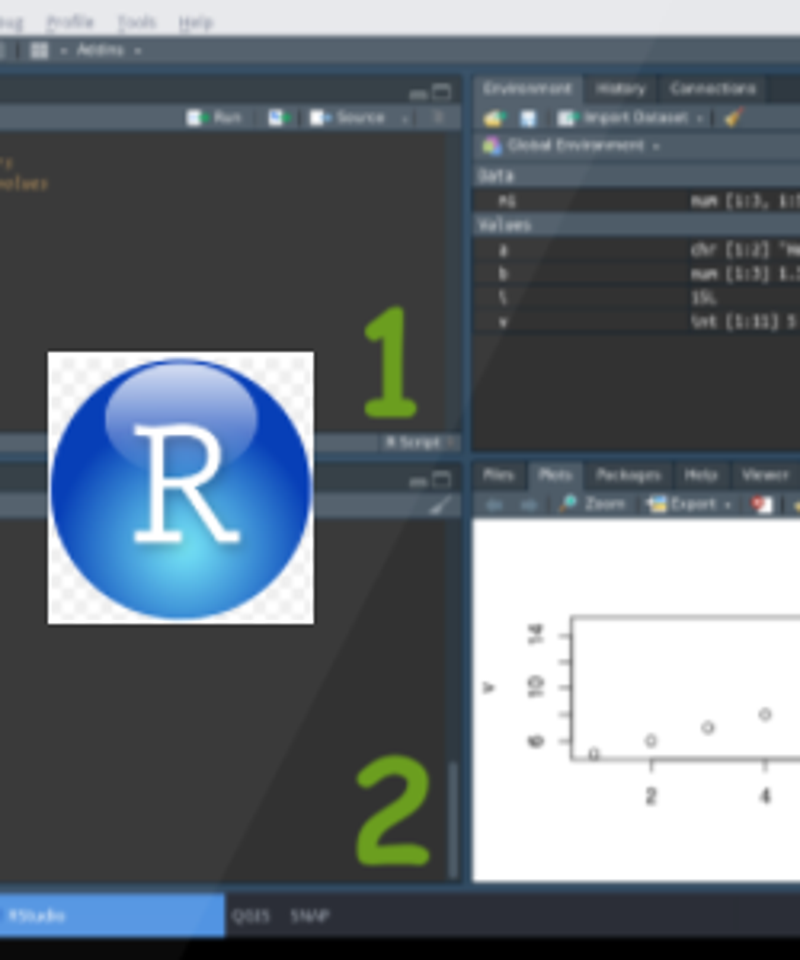Open the Tools menu
This screenshot has width=800, height=960.
pos(136,23)
